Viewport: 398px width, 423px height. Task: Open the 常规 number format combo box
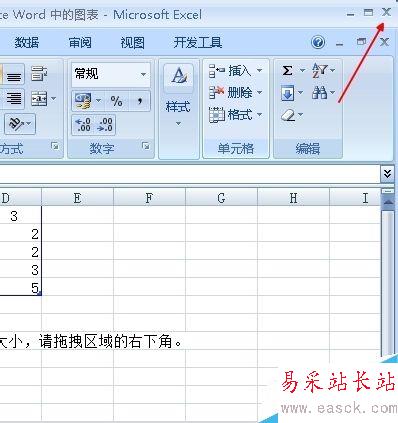110,74
